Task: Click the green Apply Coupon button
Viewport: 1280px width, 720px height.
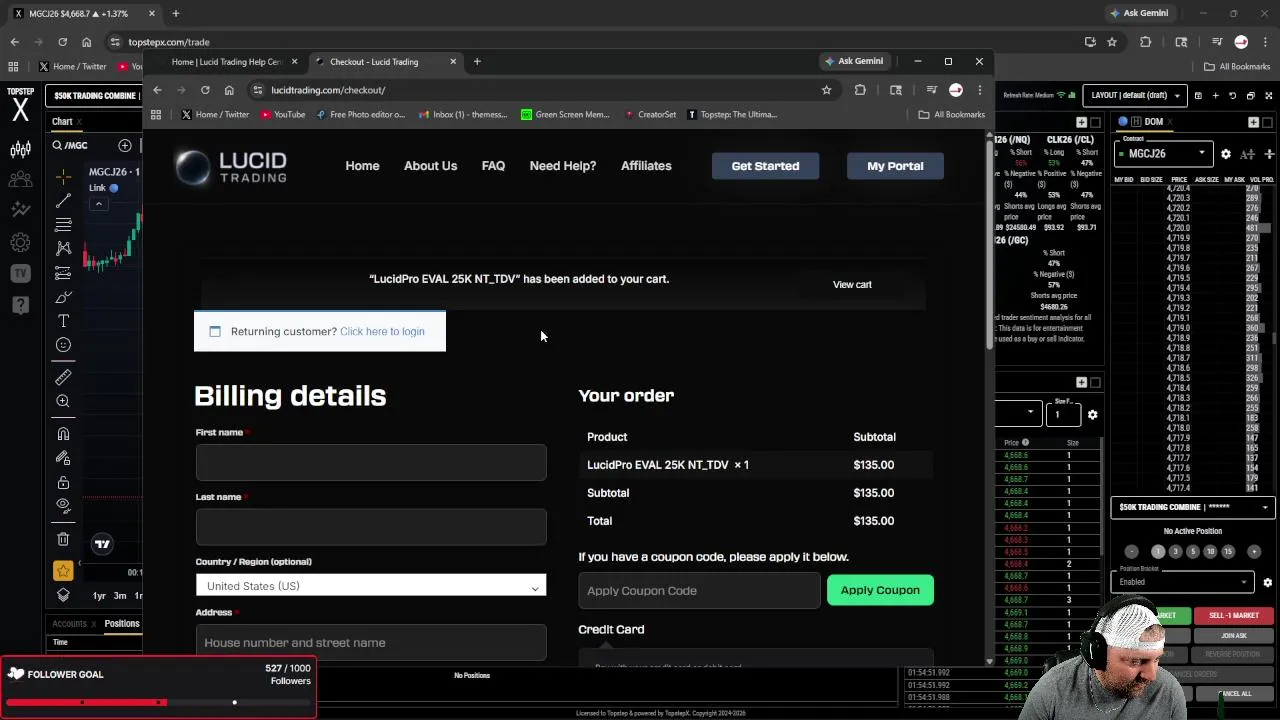Action: coord(880,590)
